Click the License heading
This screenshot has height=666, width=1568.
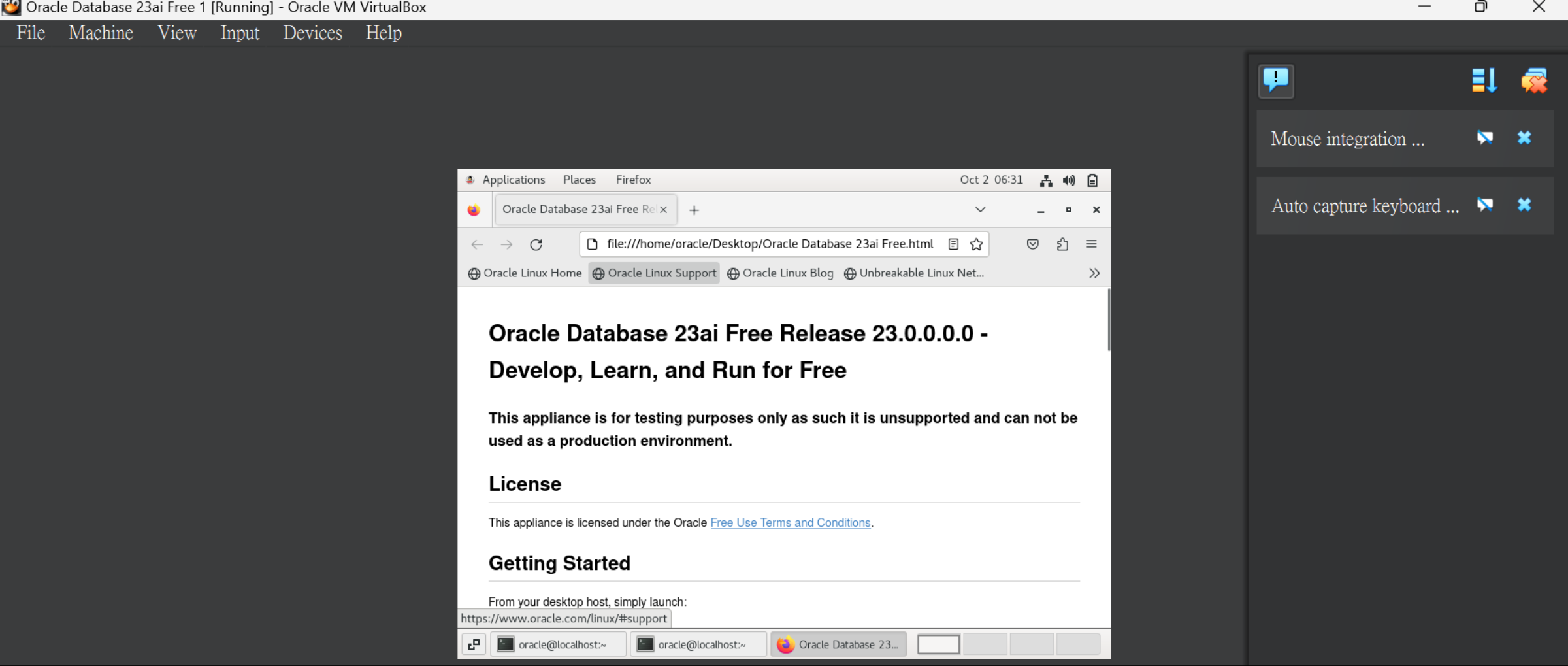coord(525,484)
